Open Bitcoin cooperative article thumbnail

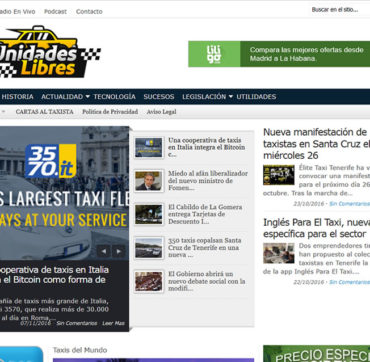tap(149, 147)
